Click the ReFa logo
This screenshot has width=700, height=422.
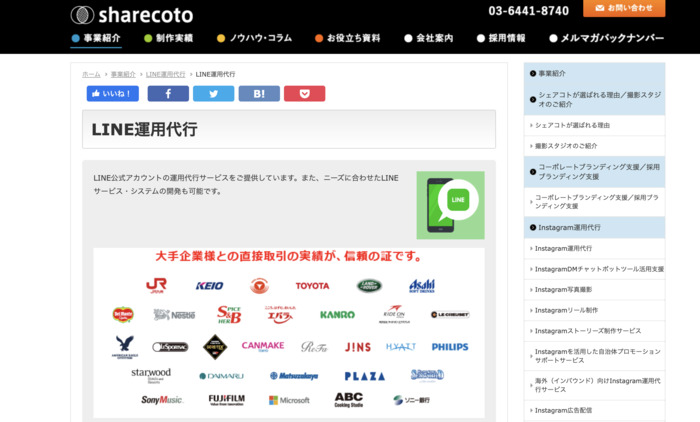(x=314, y=347)
